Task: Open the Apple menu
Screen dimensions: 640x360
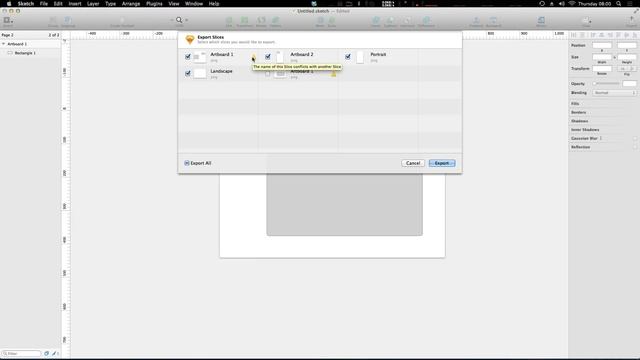Action: click(x=9, y=4)
